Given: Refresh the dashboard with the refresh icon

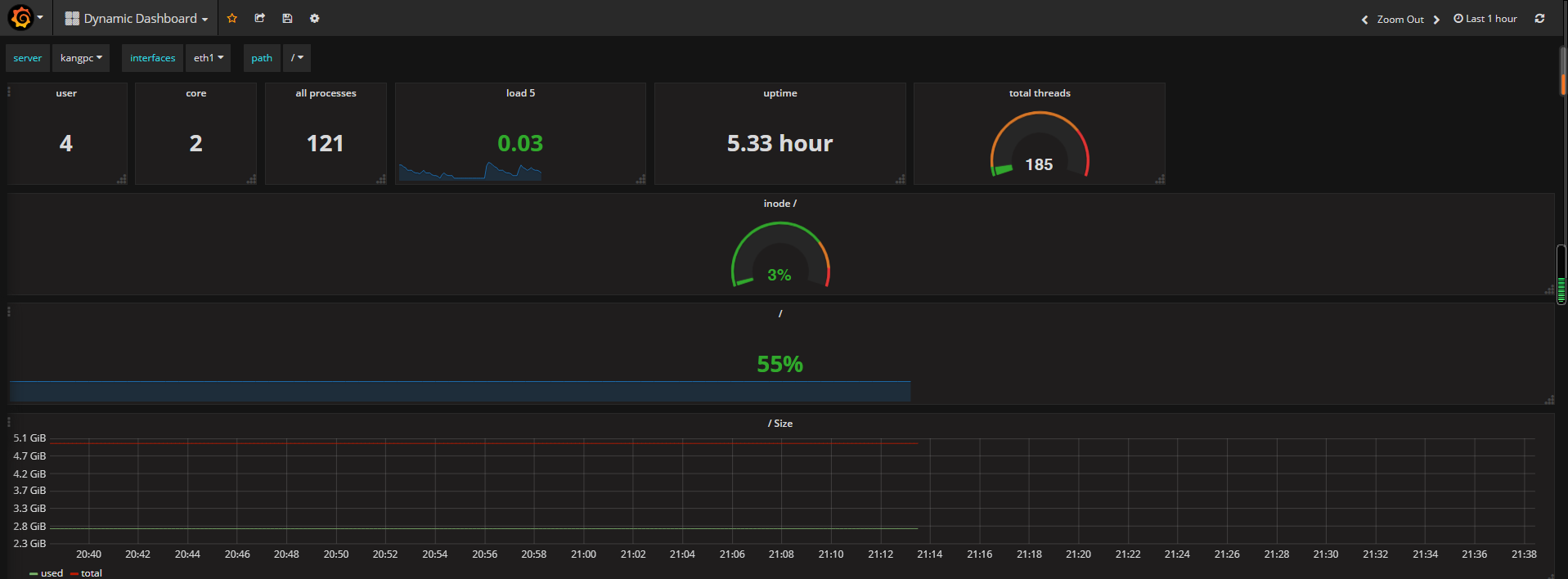Looking at the screenshot, I should tap(1539, 18).
